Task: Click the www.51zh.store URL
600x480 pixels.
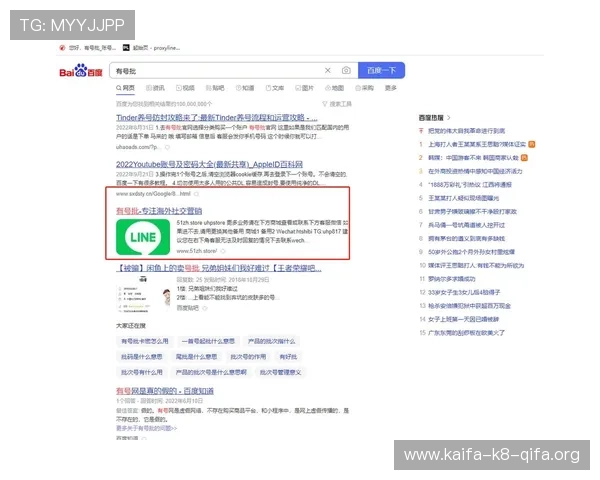Action: tap(197, 251)
